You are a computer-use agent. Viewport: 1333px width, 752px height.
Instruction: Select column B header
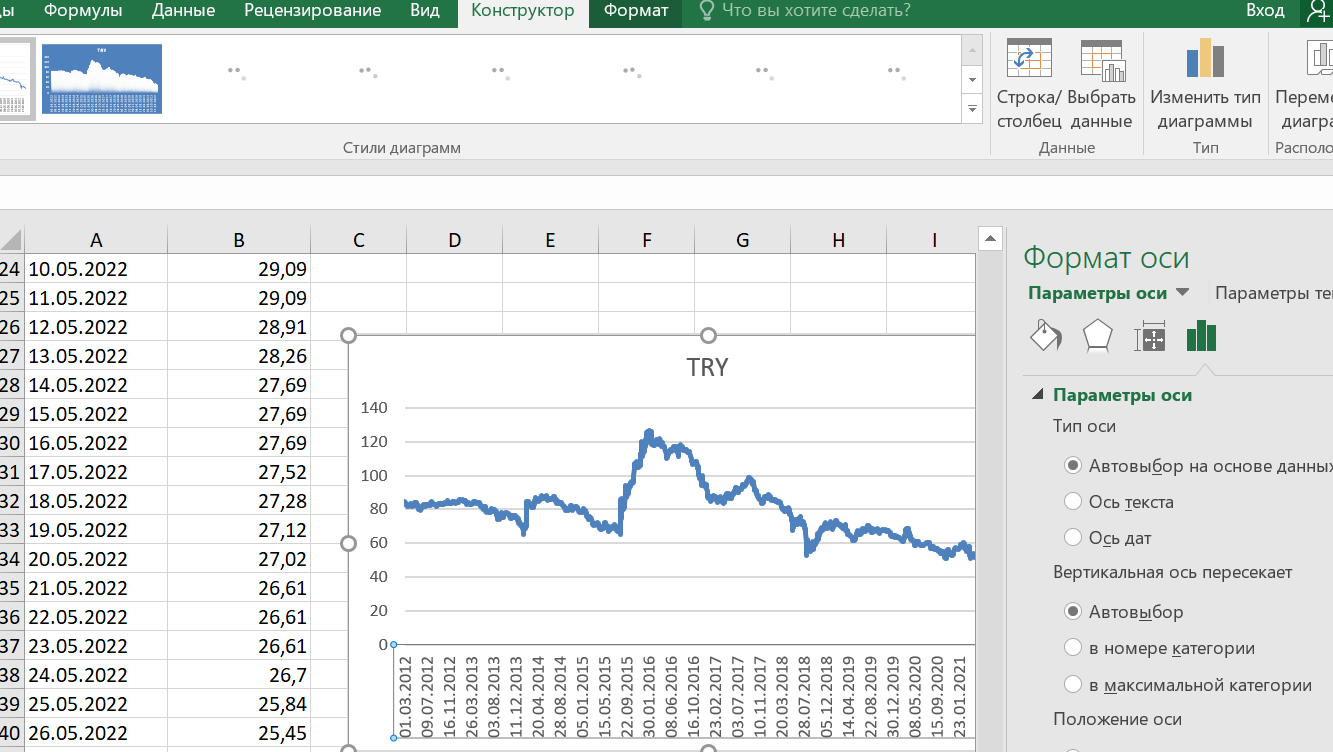239,240
